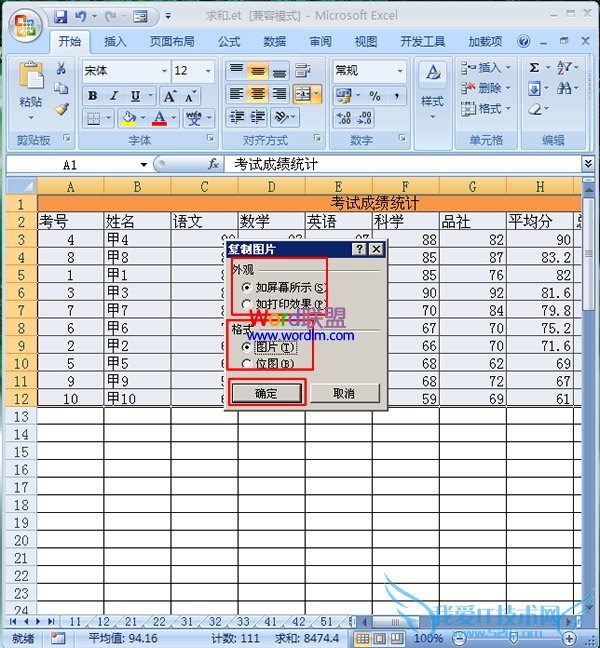Insert AutoSum with sigma icon
This screenshot has height=648, width=600.
click(534, 68)
